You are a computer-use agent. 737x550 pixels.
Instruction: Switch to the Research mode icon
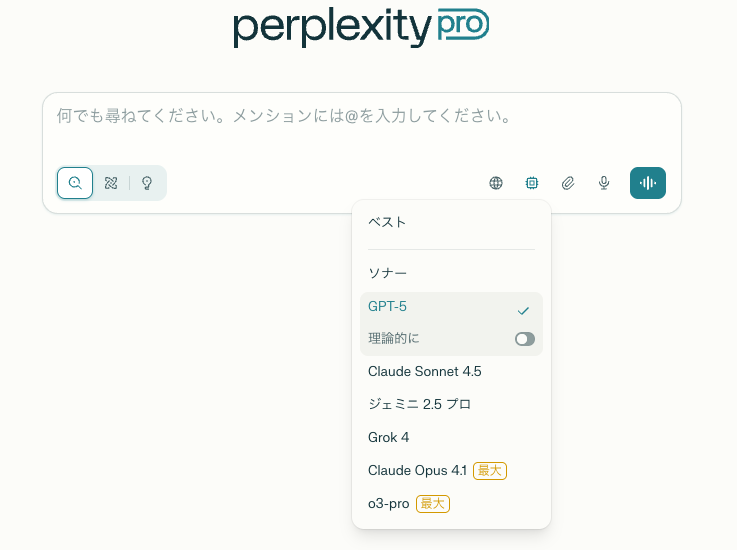click(x=111, y=183)
